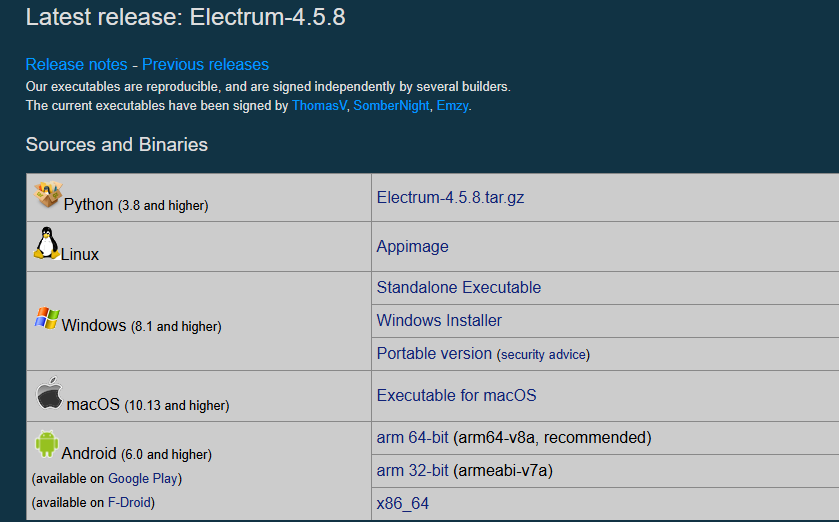839x522 pixels.
Task: Open the Release notes link
Action: pos(77,64)
